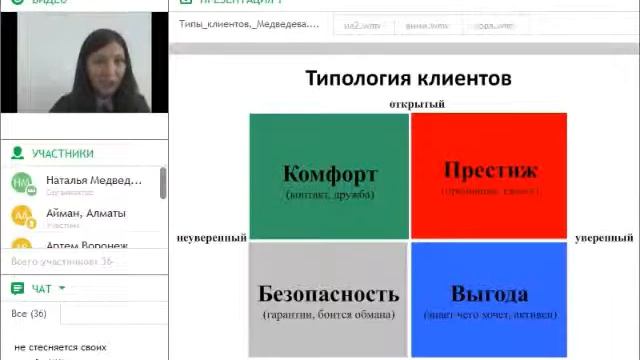Click the chat message не стесняется своих
Image resolution: width=640 pixels, height=360 pixels.
pyautogui.click(x=60, y=347)
